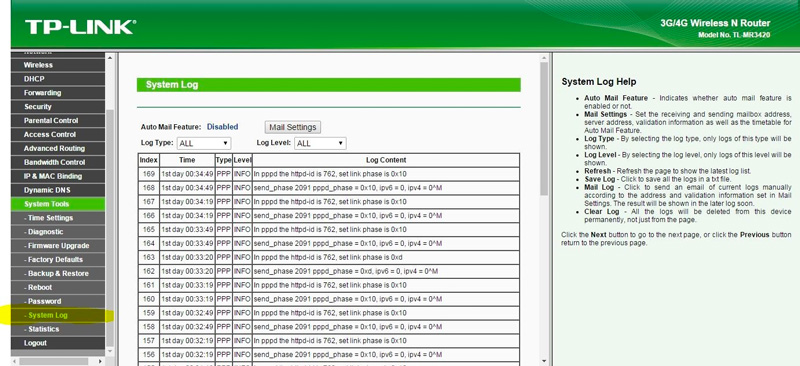Click Logout in the sidebar
The width and height of the screenshot is (800, 366).
pyautogui.click(x=58, y=343)
